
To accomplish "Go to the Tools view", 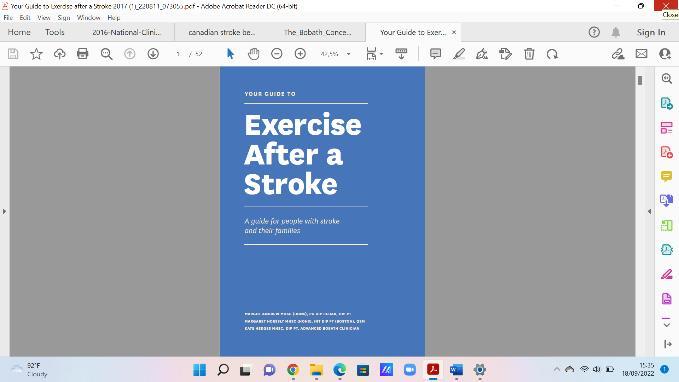I will 55,32.
